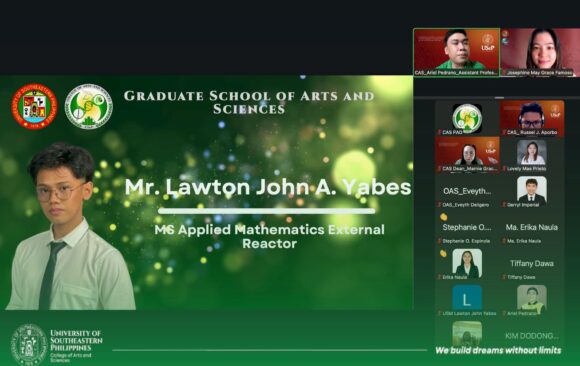This screenshot has width=580, height=366.
Task: Click the speaker portrait photo on the slide
Action: (70, 226)
